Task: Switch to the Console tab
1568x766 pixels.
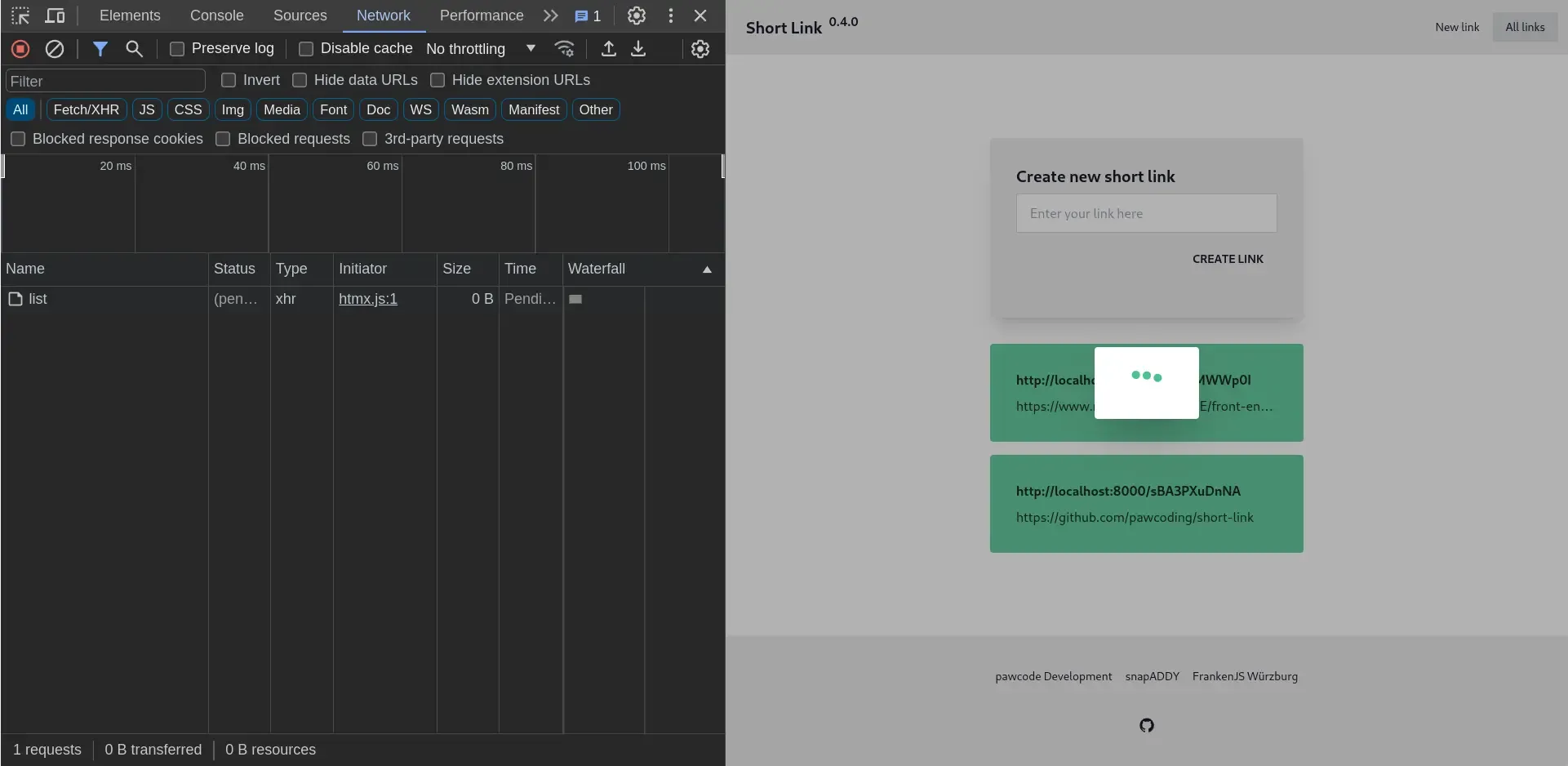Action: pyautogui.click(x=215, y=16)
